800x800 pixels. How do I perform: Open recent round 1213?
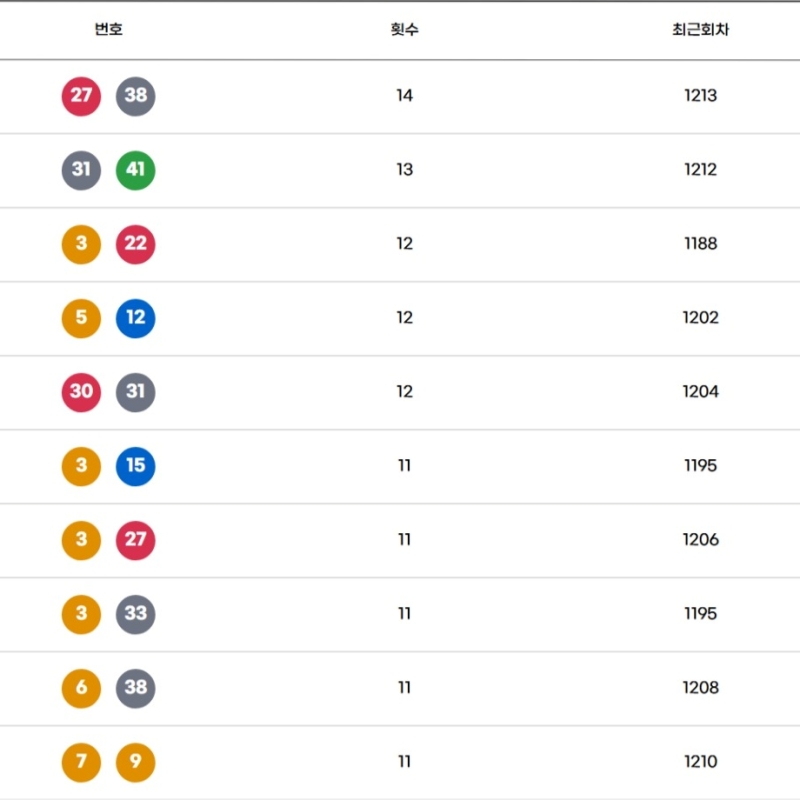point(700,96)
